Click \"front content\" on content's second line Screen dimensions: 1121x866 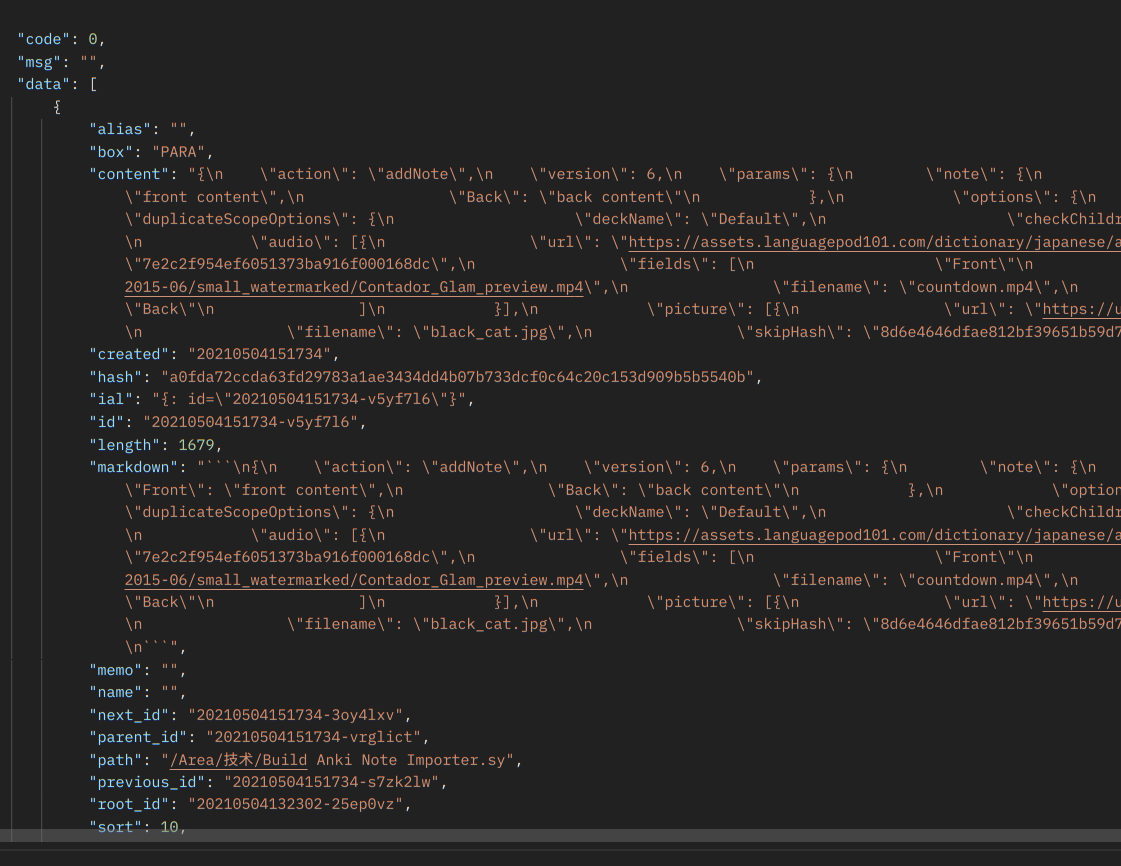[205, 197]
